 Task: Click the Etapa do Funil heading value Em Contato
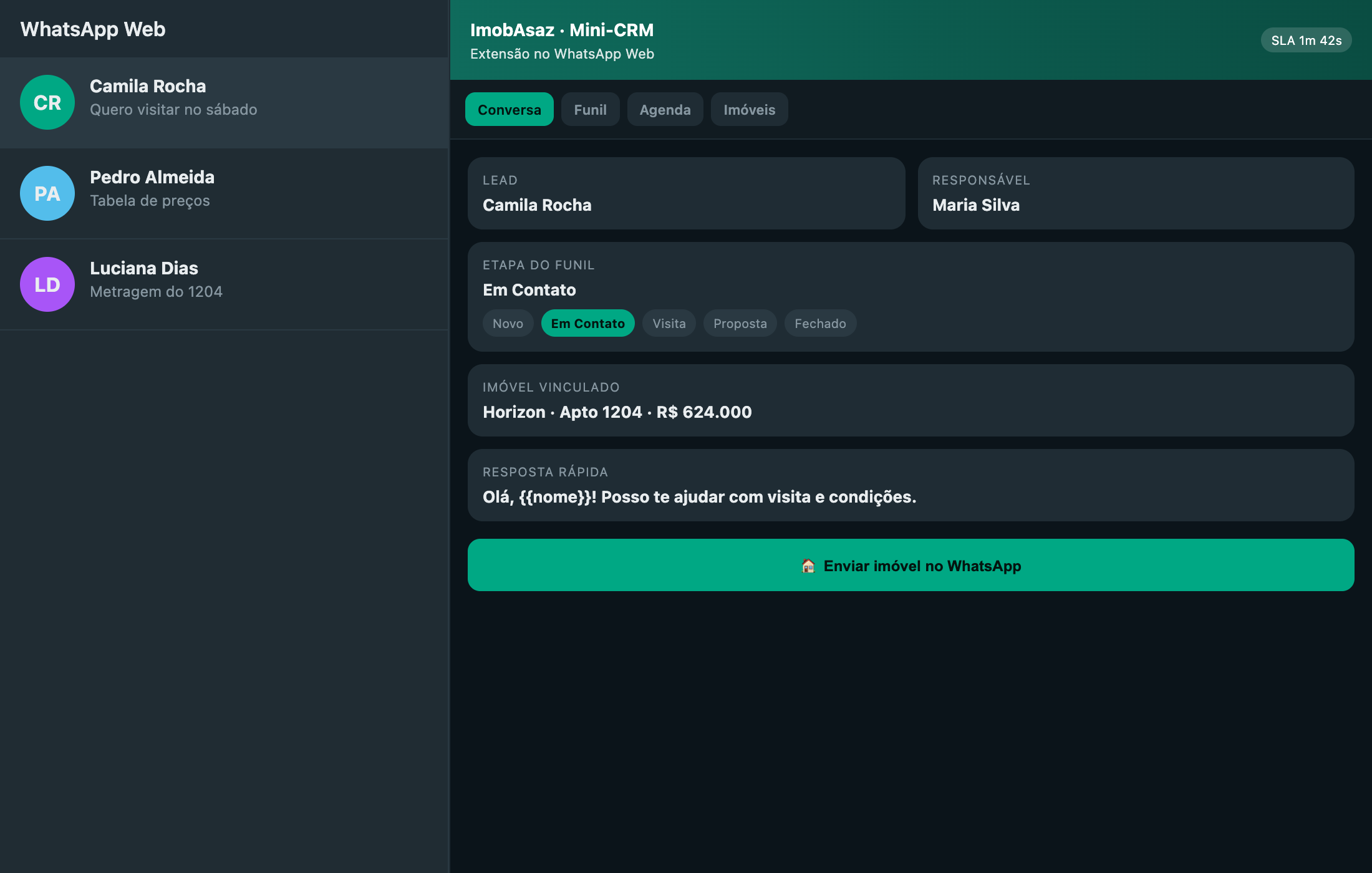click(529, 290)
